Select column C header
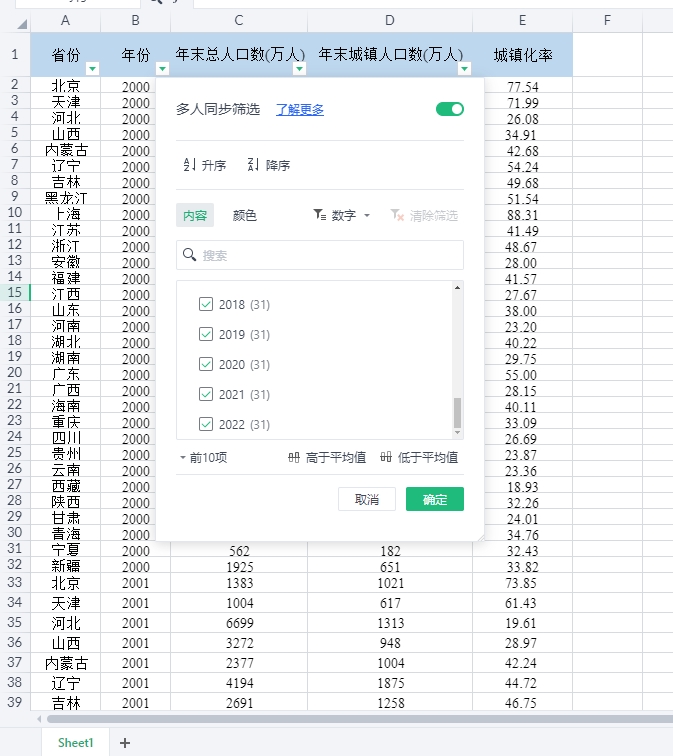673x756 pixels. 239,20
